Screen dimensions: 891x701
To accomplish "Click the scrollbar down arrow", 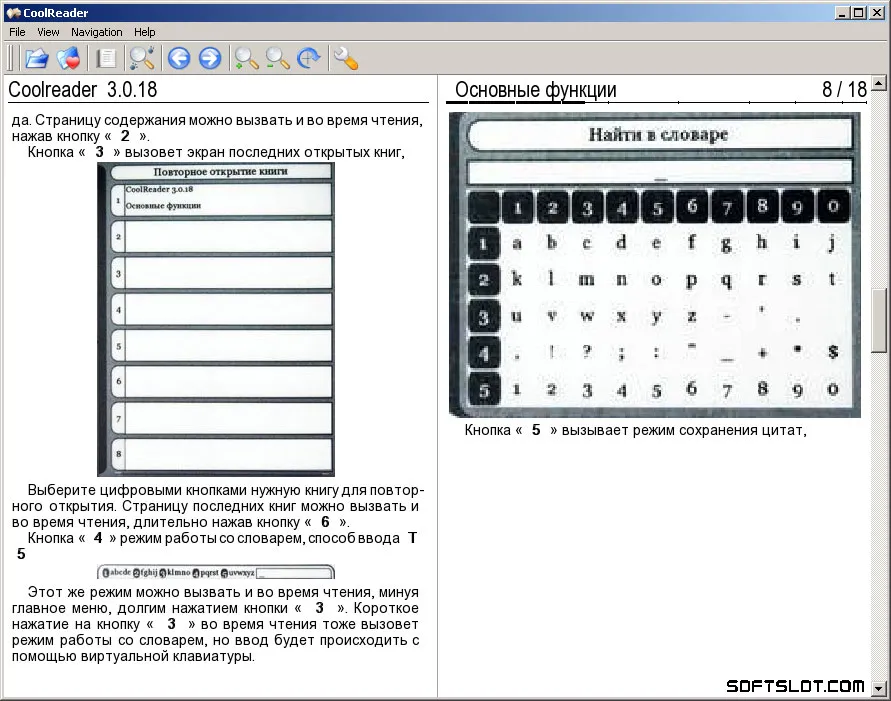I will pos(878,689).
